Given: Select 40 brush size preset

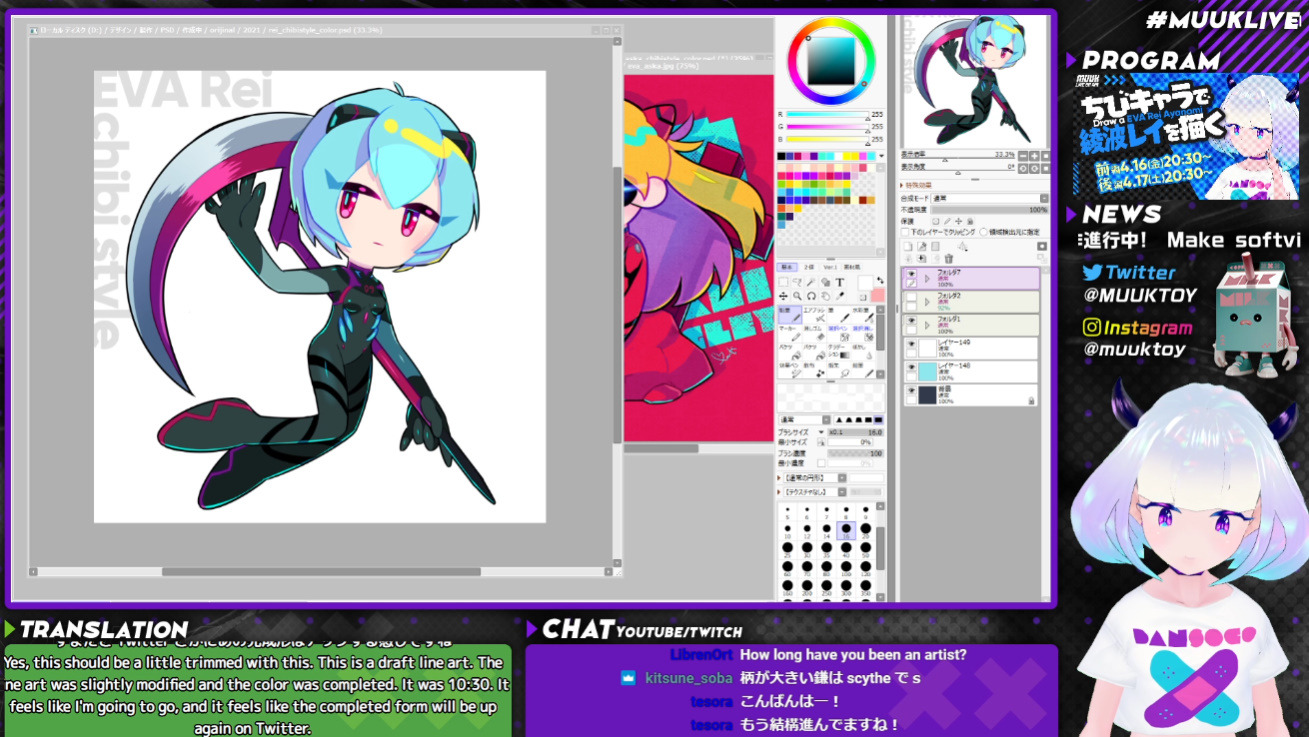Looking at the screenshot, I should click(846, 549).
